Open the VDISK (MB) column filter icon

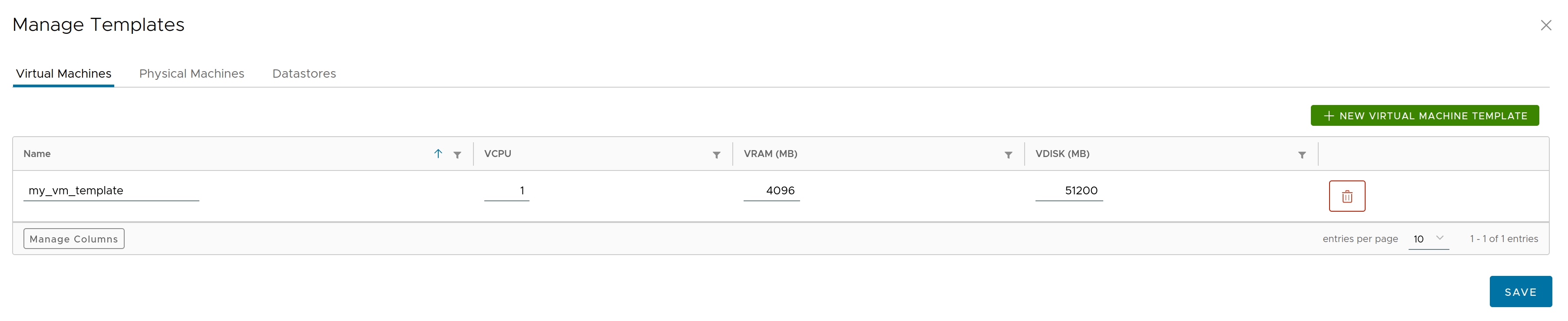click(x=1301, y=155)
